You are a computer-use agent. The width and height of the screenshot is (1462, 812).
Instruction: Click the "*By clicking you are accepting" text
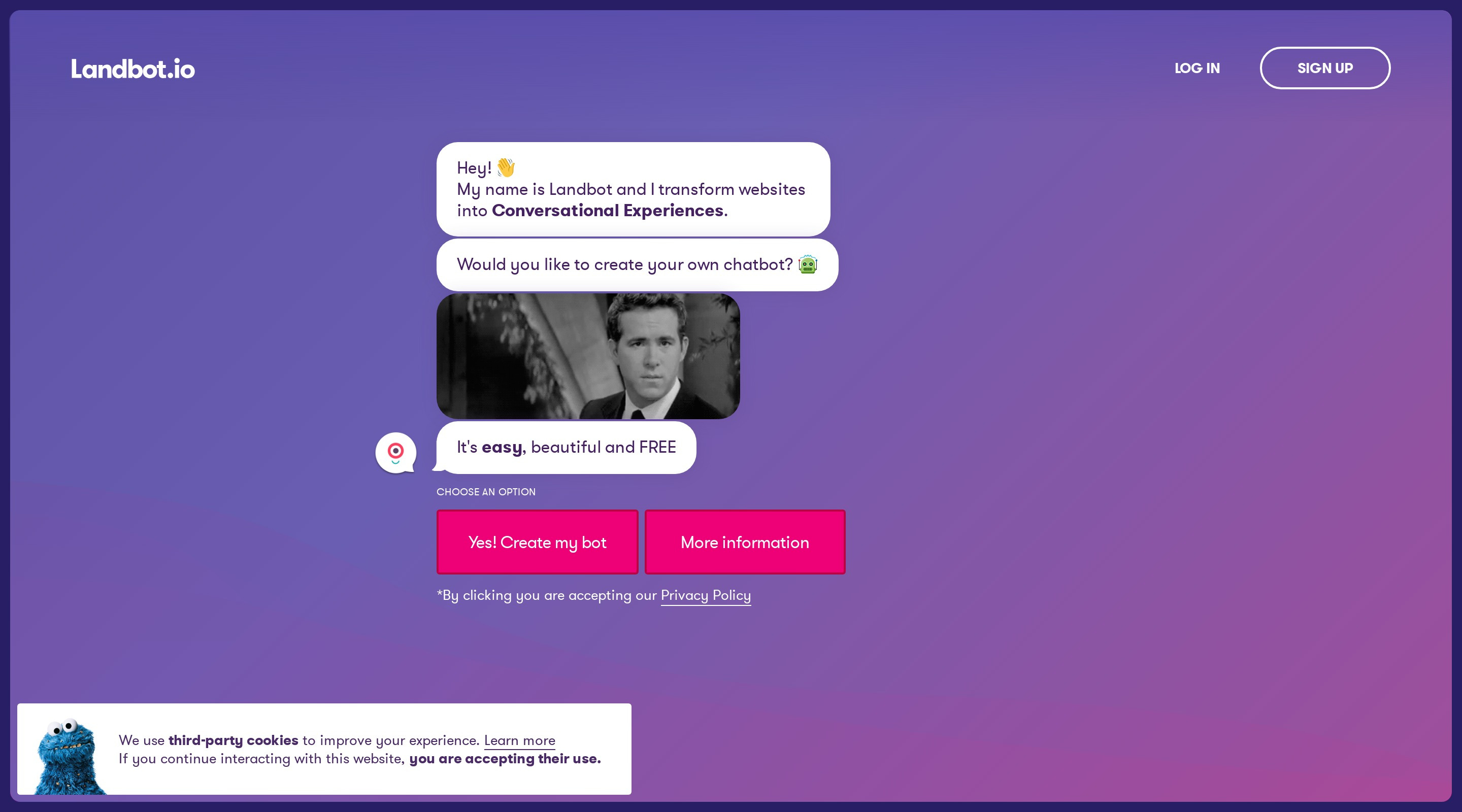click(547, 595)
